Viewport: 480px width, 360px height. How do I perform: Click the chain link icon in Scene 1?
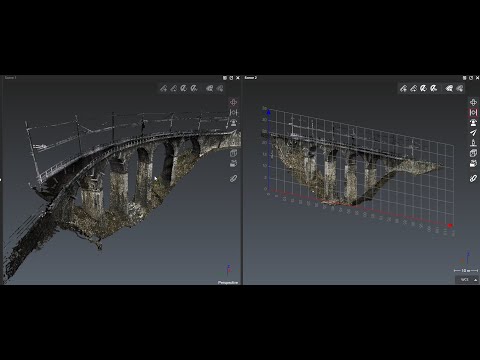pos(234,179)
